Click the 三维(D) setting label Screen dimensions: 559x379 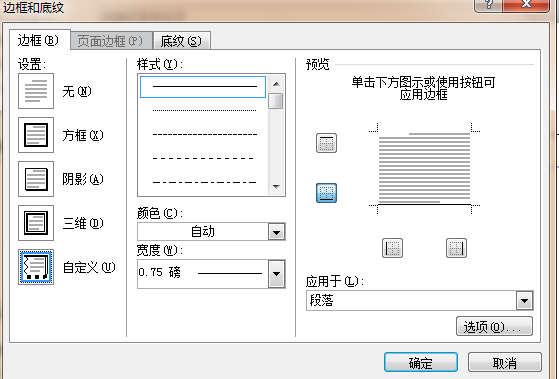pyautogui.click(x=83, y=223)
